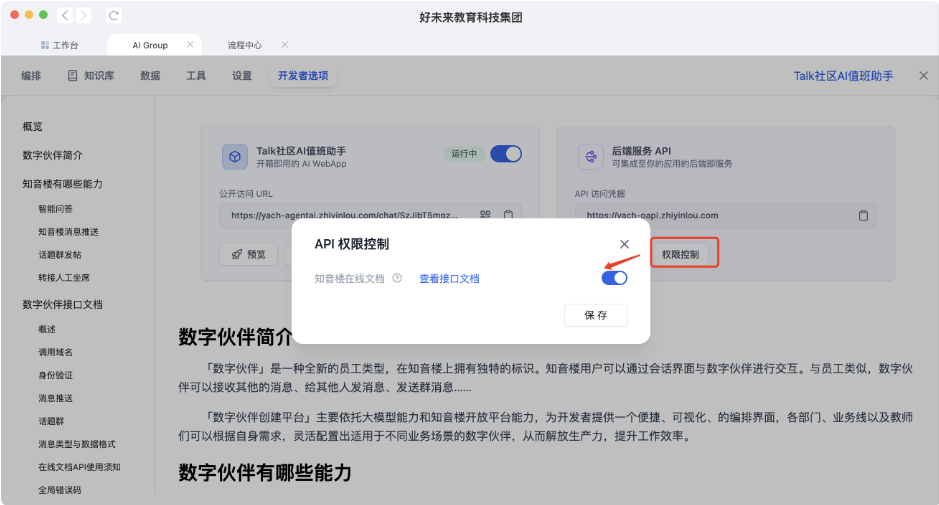Open the 查看接口文档 link

[x=449, y=279]
